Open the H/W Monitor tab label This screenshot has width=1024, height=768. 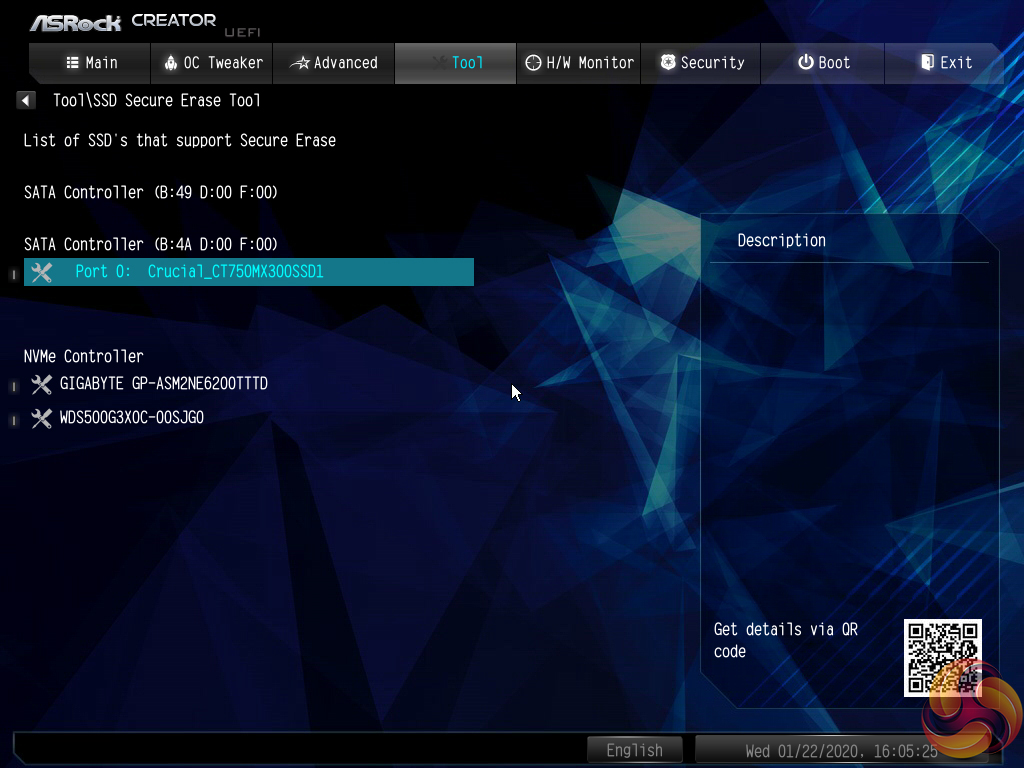tap(590, 63)
